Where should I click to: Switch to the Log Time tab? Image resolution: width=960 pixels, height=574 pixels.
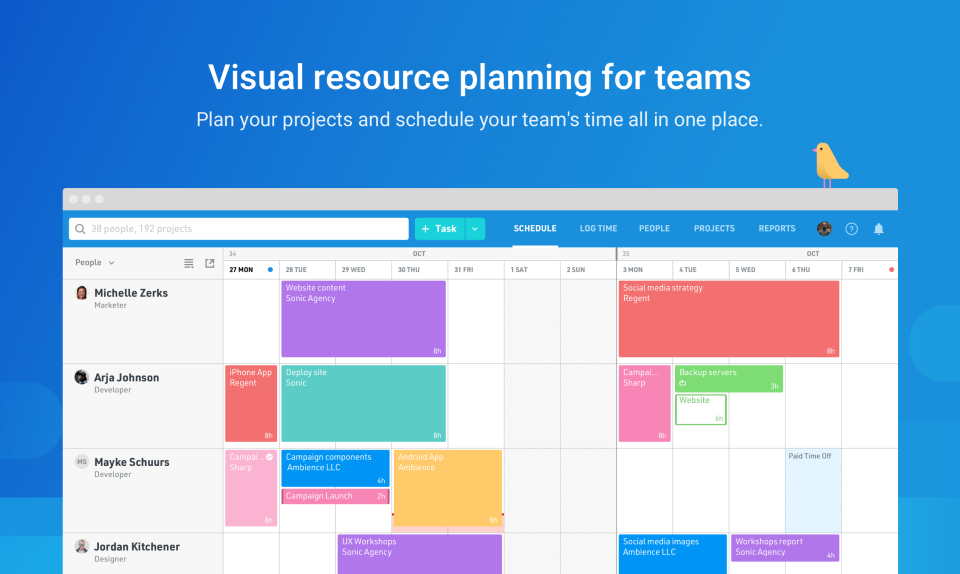598,229
